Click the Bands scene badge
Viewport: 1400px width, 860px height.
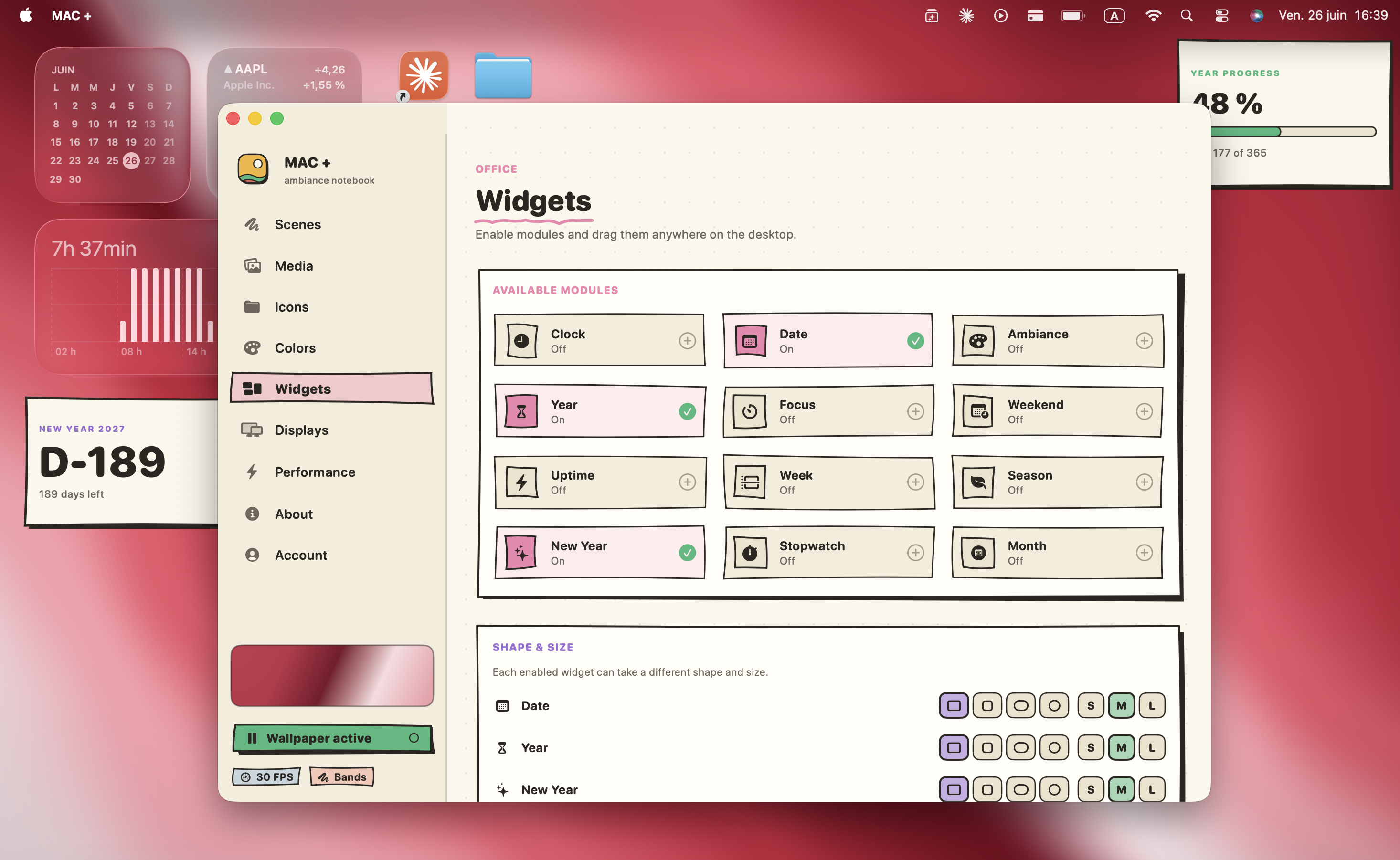click(342, 777)
